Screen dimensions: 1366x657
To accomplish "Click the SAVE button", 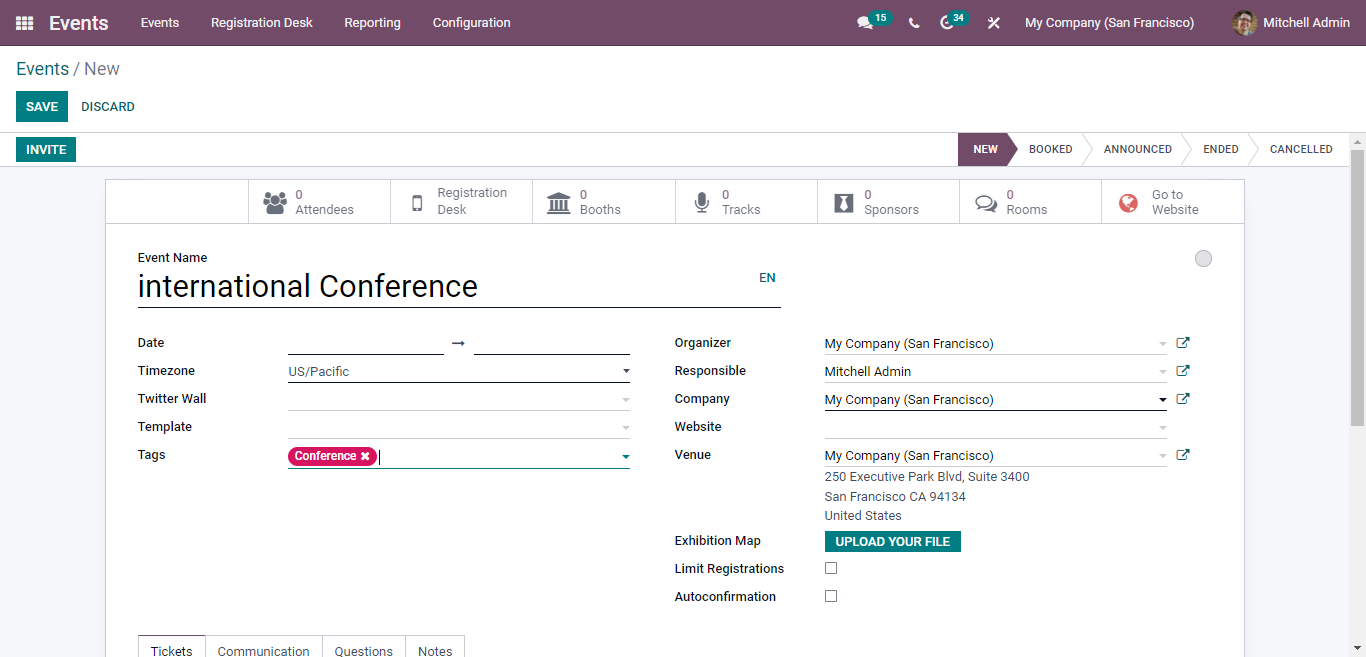I will coord(42,107).
